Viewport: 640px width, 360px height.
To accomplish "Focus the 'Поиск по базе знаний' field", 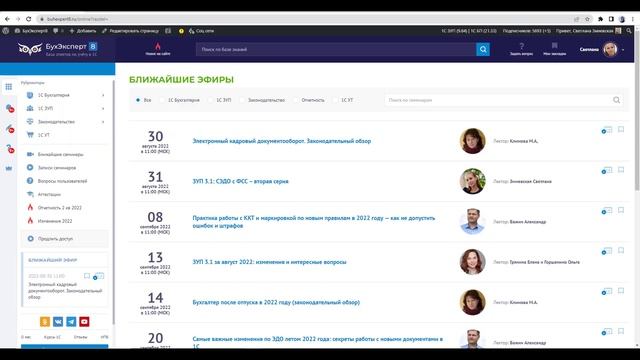I will 336,49.
